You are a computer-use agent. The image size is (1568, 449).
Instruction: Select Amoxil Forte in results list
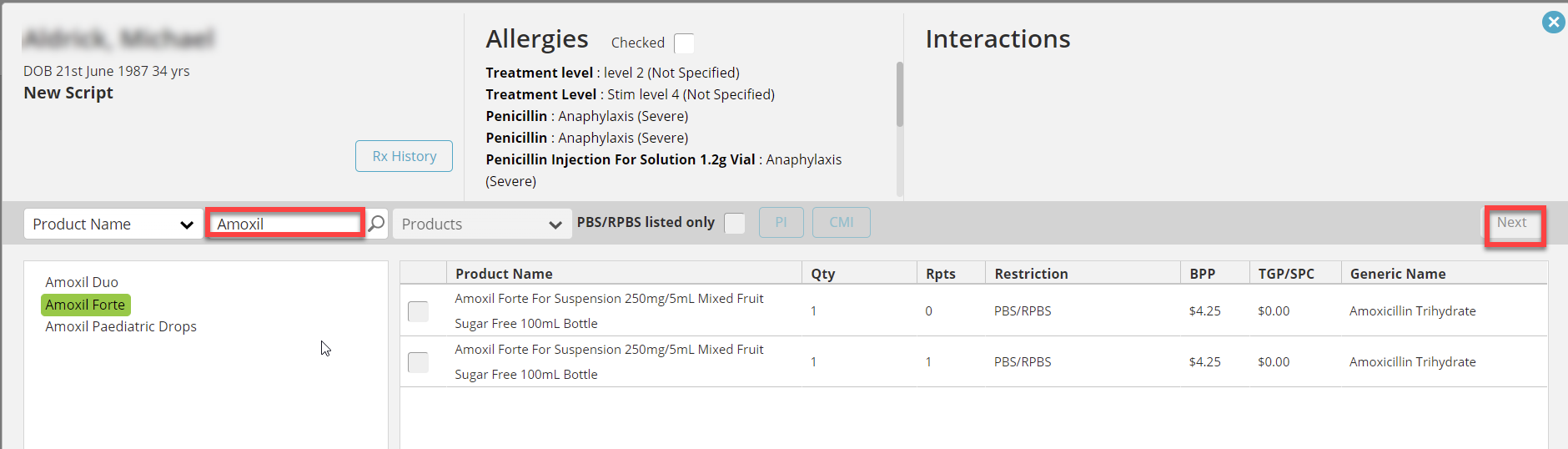click(85, 305)
